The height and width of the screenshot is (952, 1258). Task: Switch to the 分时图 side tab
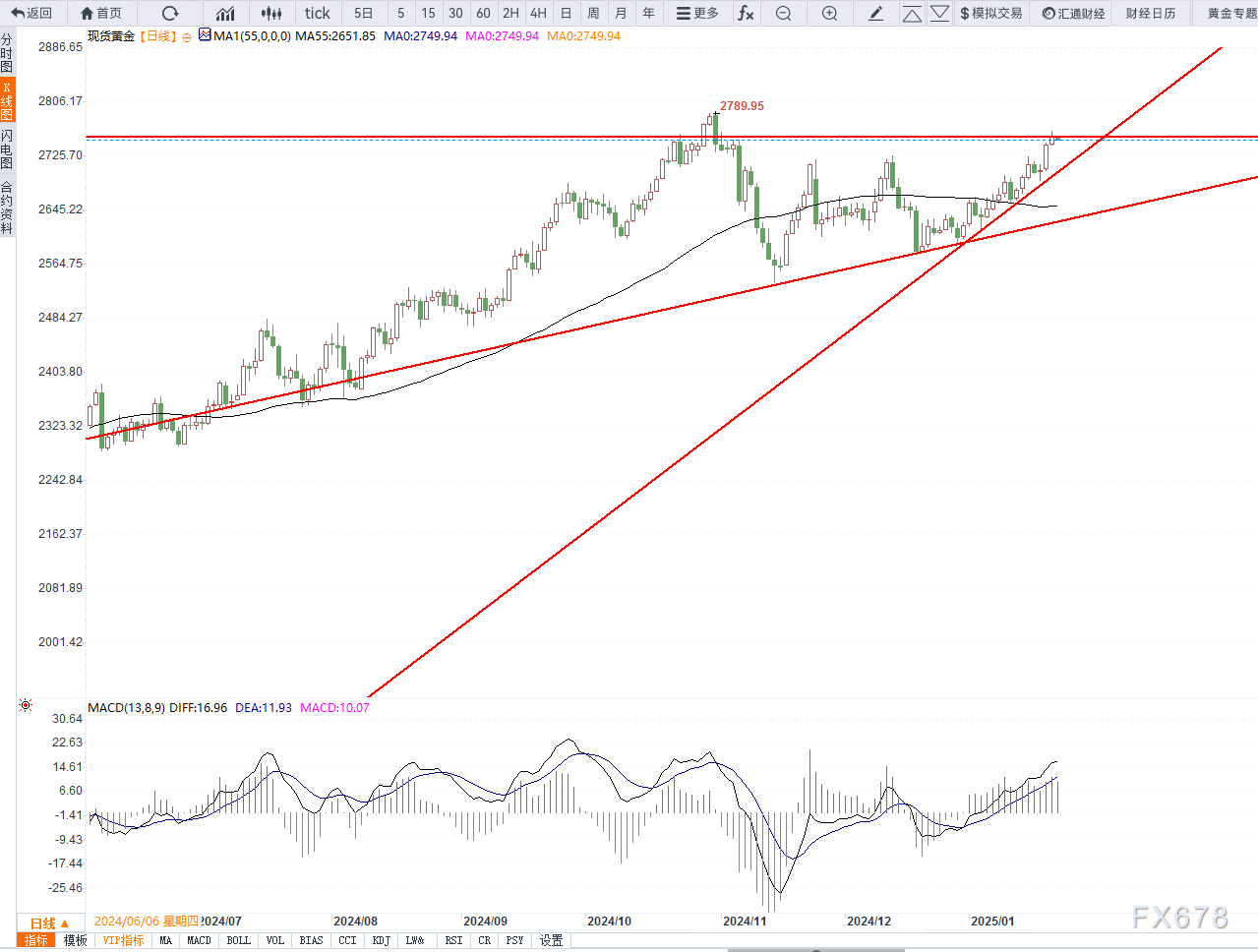pyautogui.click(x=7, y=53)
